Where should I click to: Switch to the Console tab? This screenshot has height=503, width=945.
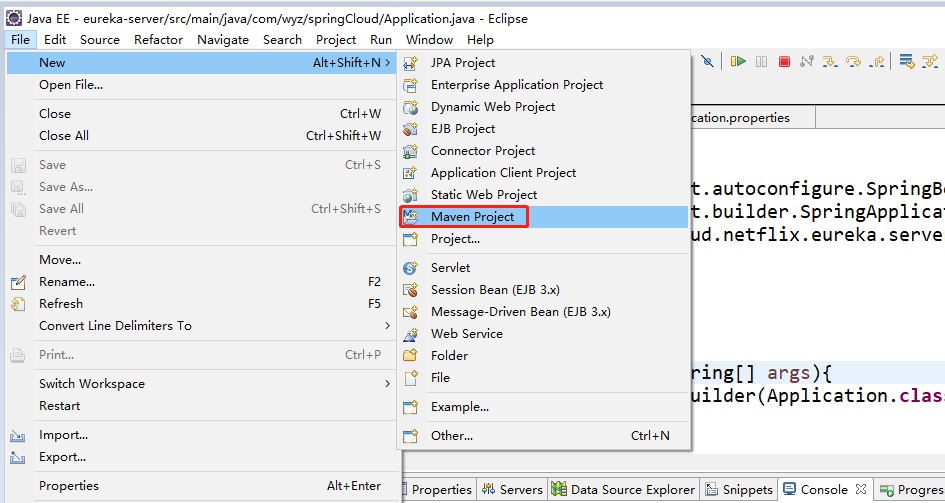[x=824, y=489]
